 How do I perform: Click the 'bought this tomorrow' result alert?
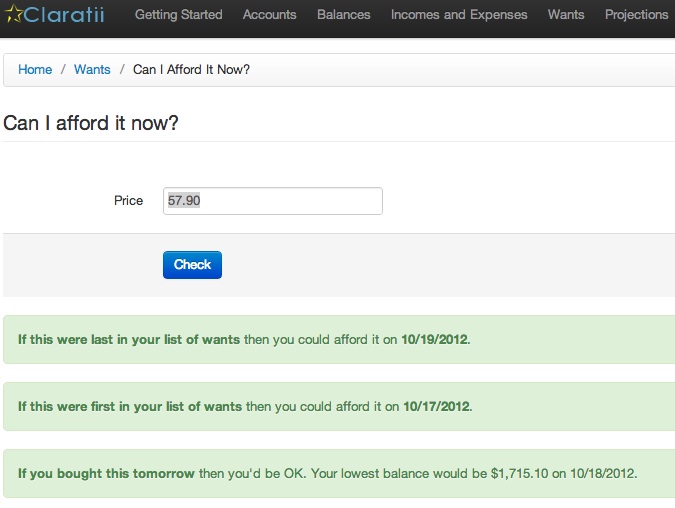point(339,474)
